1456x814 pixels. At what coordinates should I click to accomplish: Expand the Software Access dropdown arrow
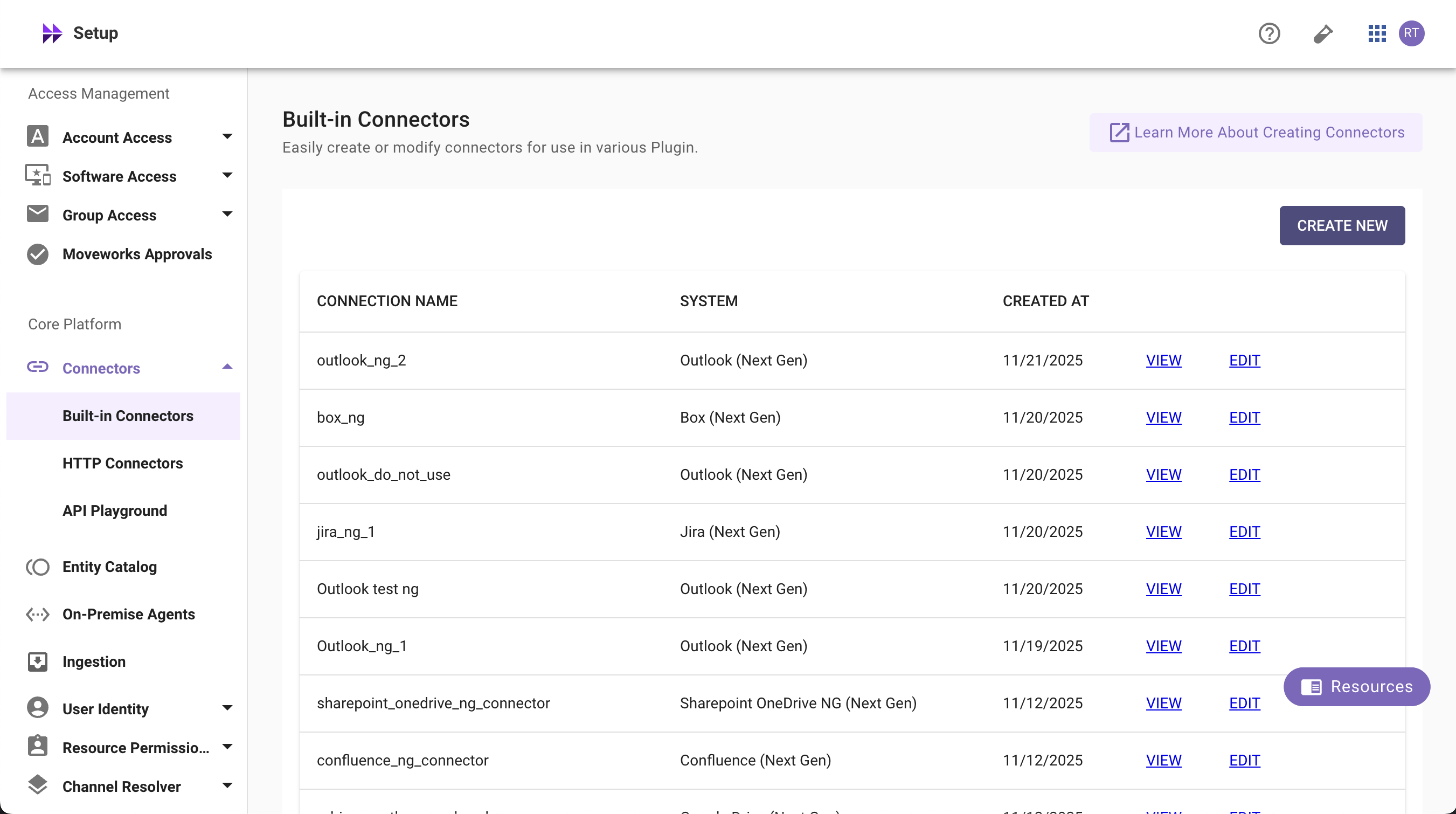[x=227, y=175]
